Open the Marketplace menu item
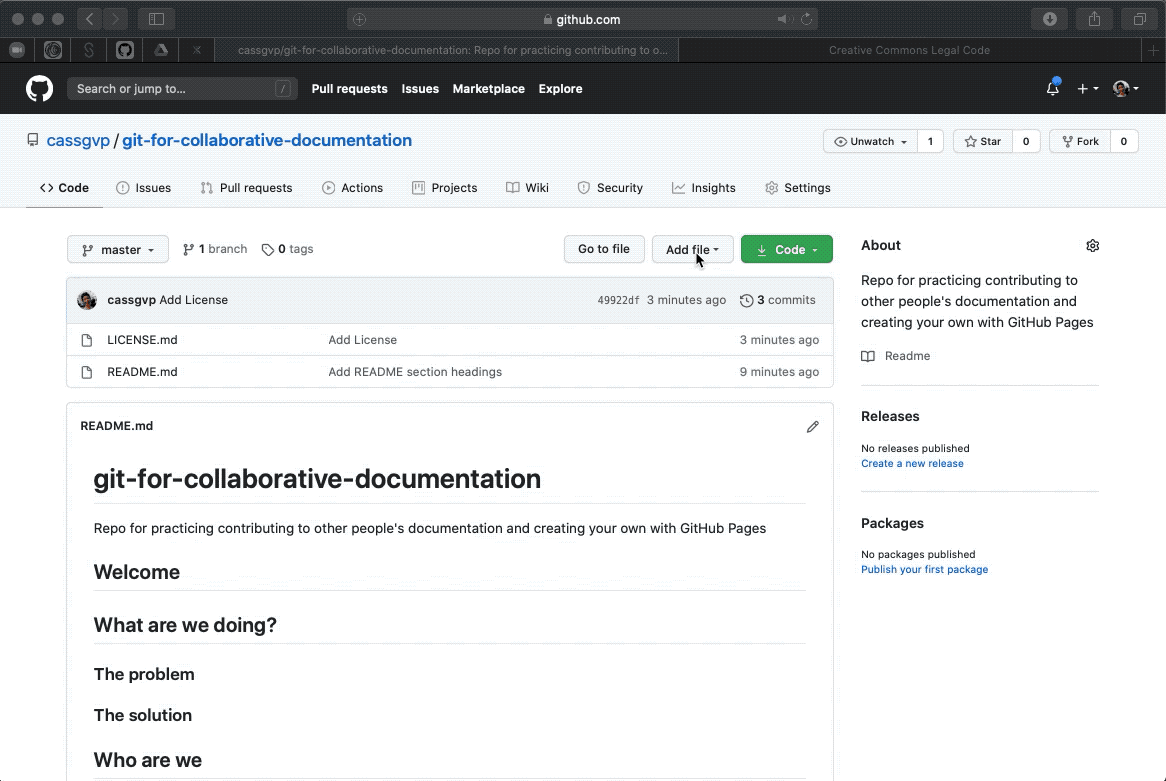The width and height of the screenshot is (1166, 781). (x=488, y=89)
